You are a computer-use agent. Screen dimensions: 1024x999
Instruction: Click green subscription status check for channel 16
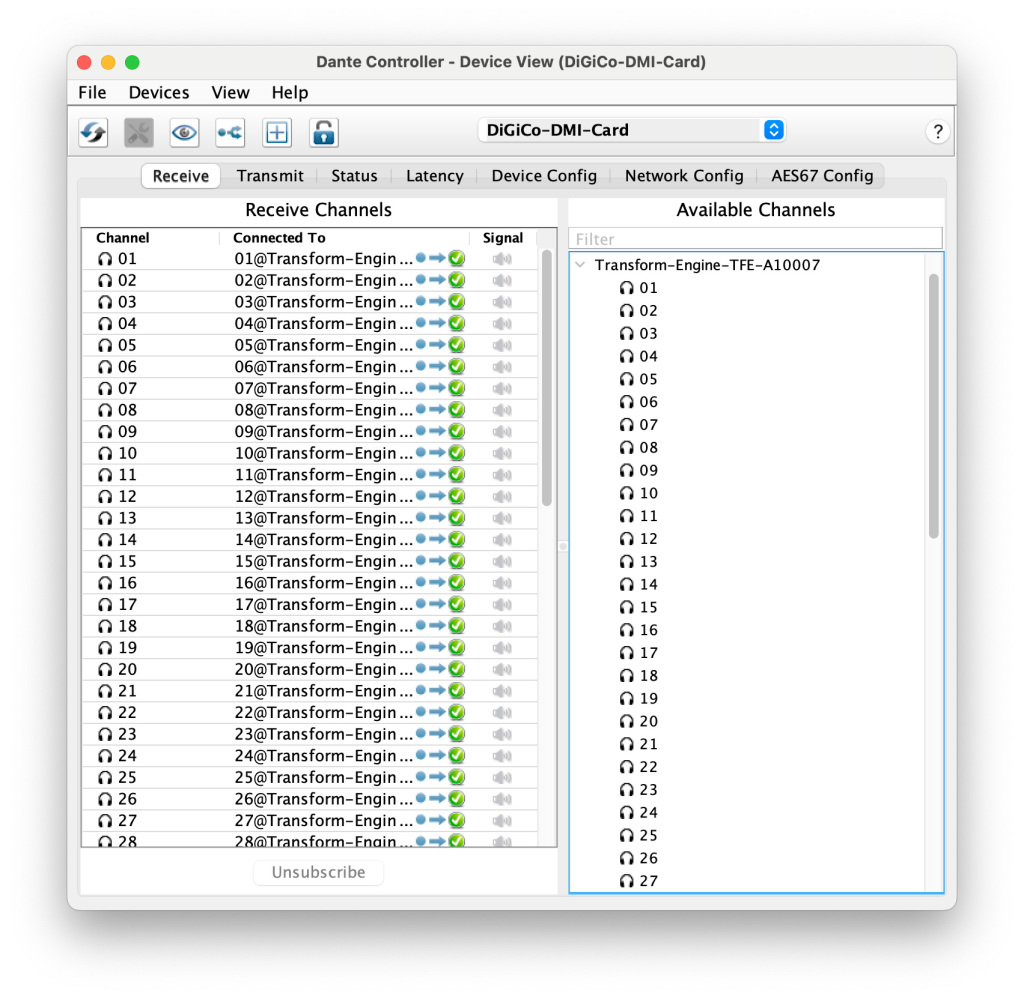tap(456, 582)
